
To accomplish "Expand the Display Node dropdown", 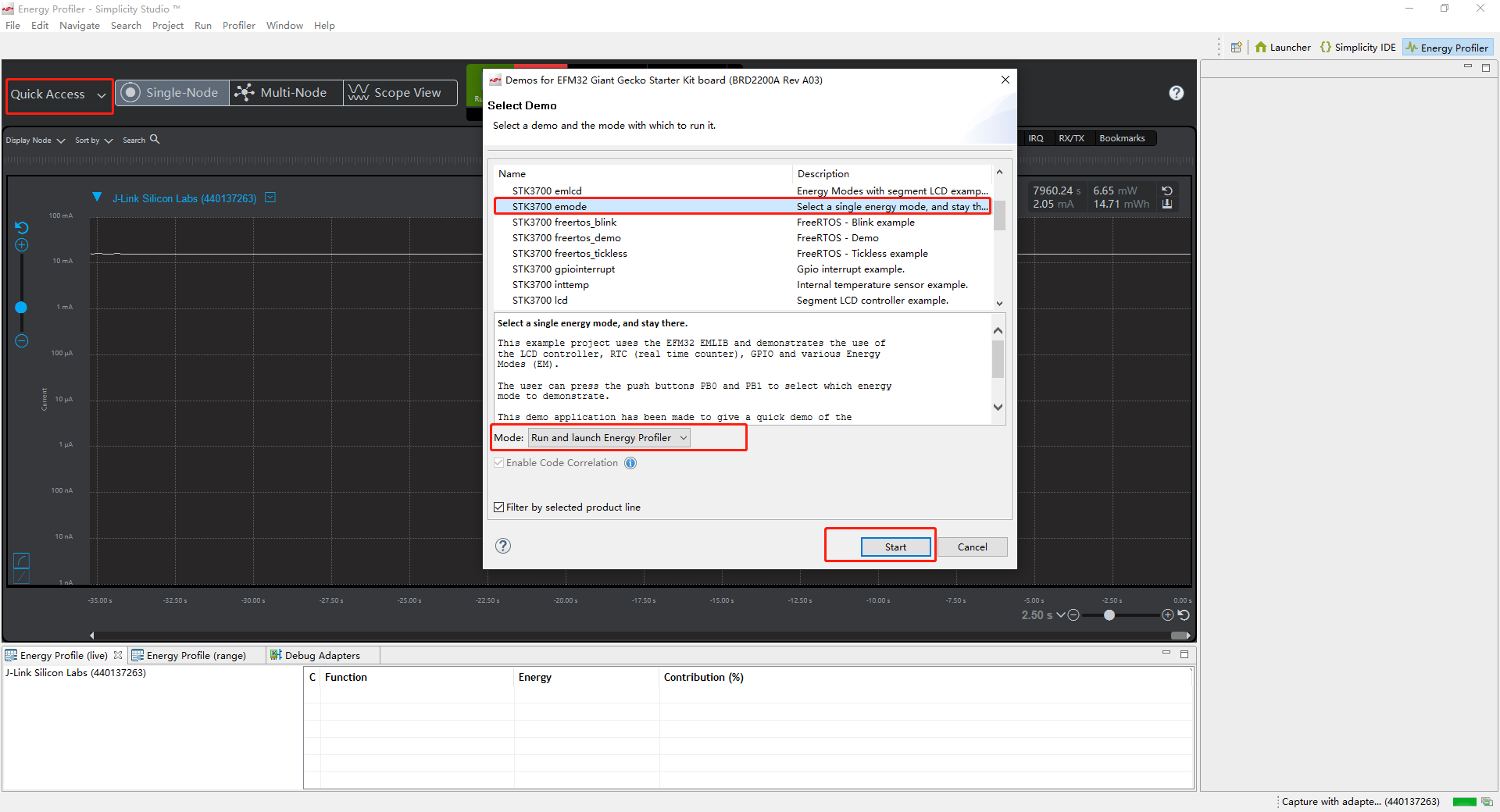I will (35, 141).
